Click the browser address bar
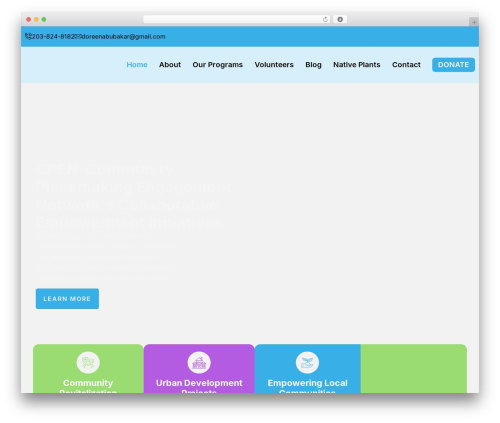 coord(236,19)
